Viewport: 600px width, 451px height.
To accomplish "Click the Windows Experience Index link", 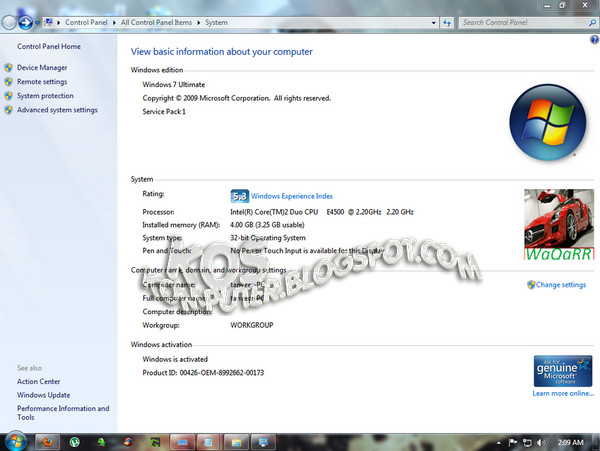I will tap(292, 196).
